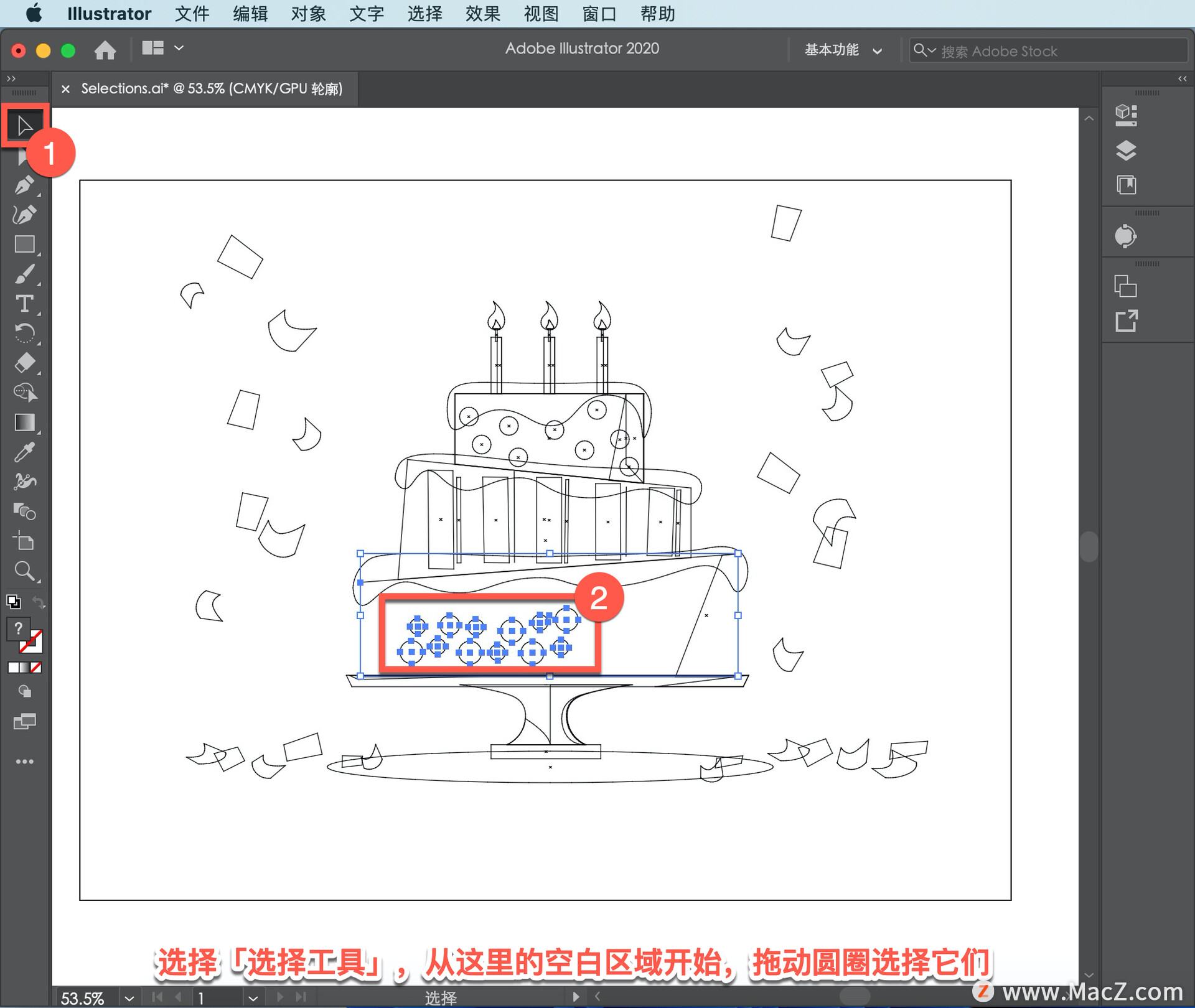Screen dimensions: 1195x1008
Task: Open the Artboards panel icon
Action: click(1126, 287)
